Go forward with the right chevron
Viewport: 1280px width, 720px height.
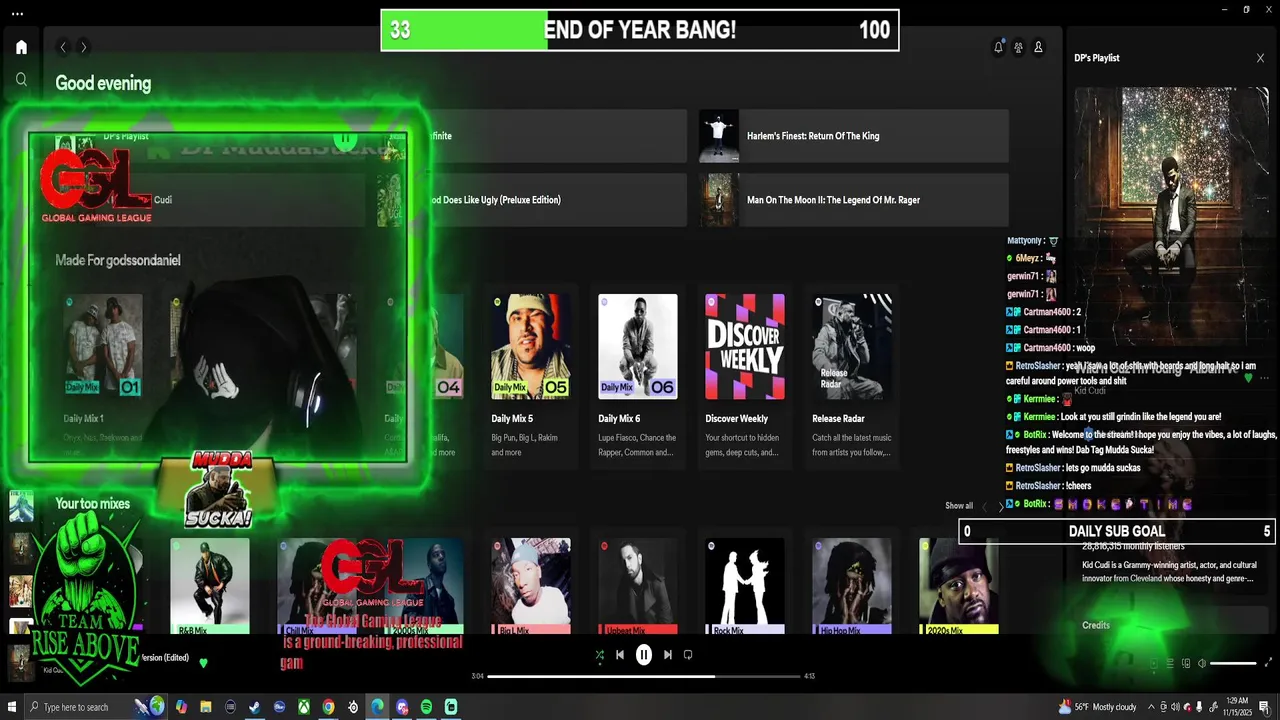(x=84, y=47)
